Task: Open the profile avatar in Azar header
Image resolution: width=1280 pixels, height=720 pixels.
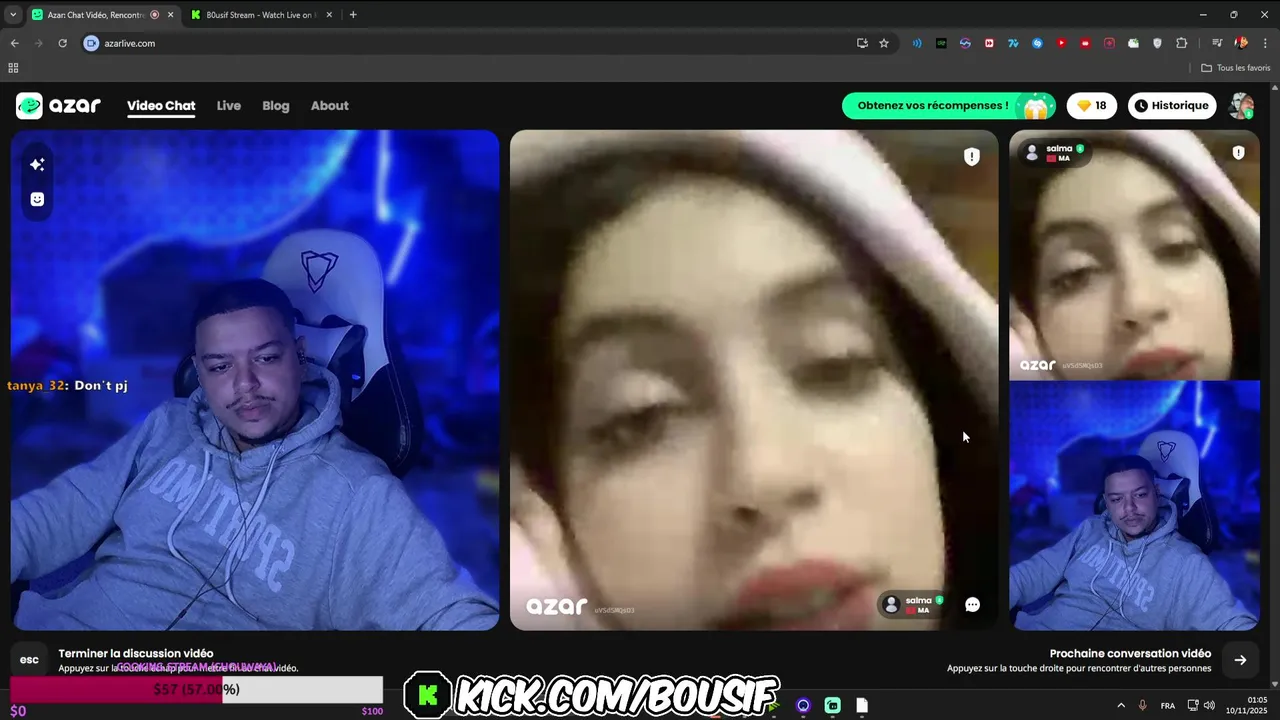Action: [1241, 106]
